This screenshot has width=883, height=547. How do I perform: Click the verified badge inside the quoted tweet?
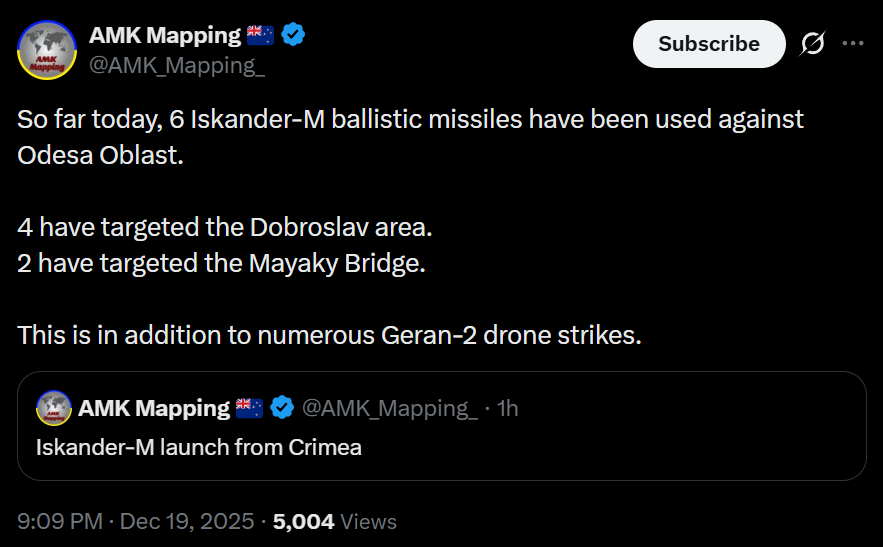point(282,408)
